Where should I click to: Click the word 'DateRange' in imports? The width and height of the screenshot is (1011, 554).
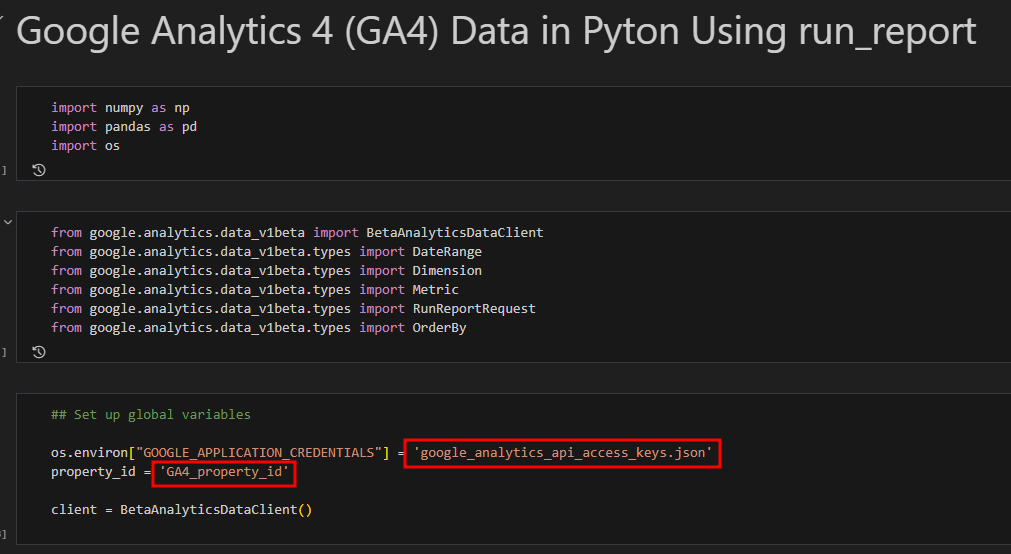click(447, 252)
